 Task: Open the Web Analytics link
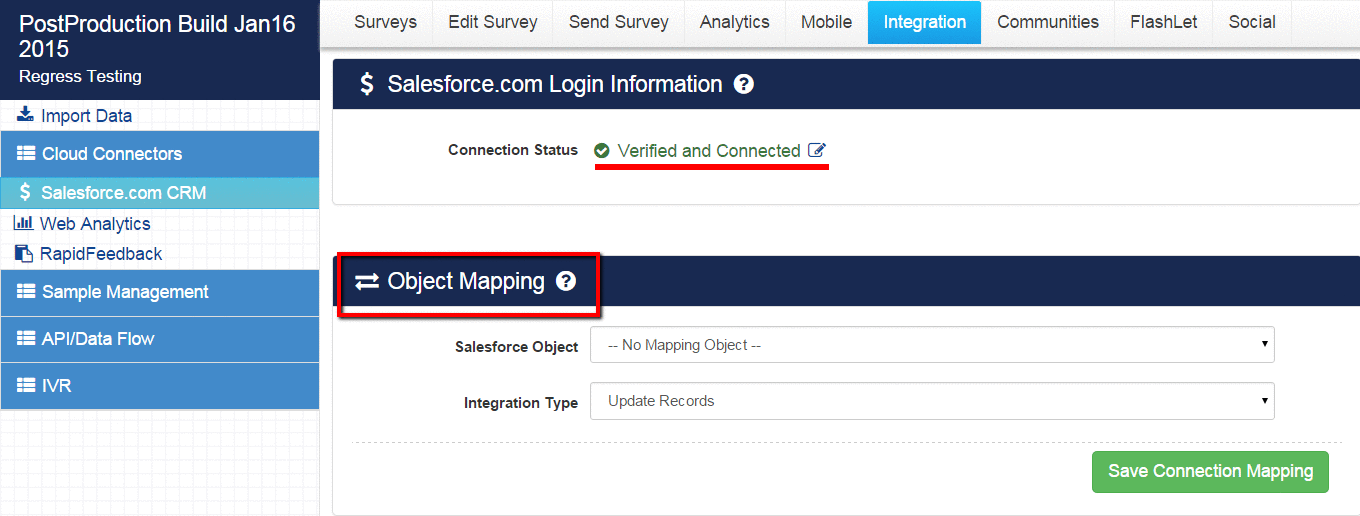coord(95,224)
